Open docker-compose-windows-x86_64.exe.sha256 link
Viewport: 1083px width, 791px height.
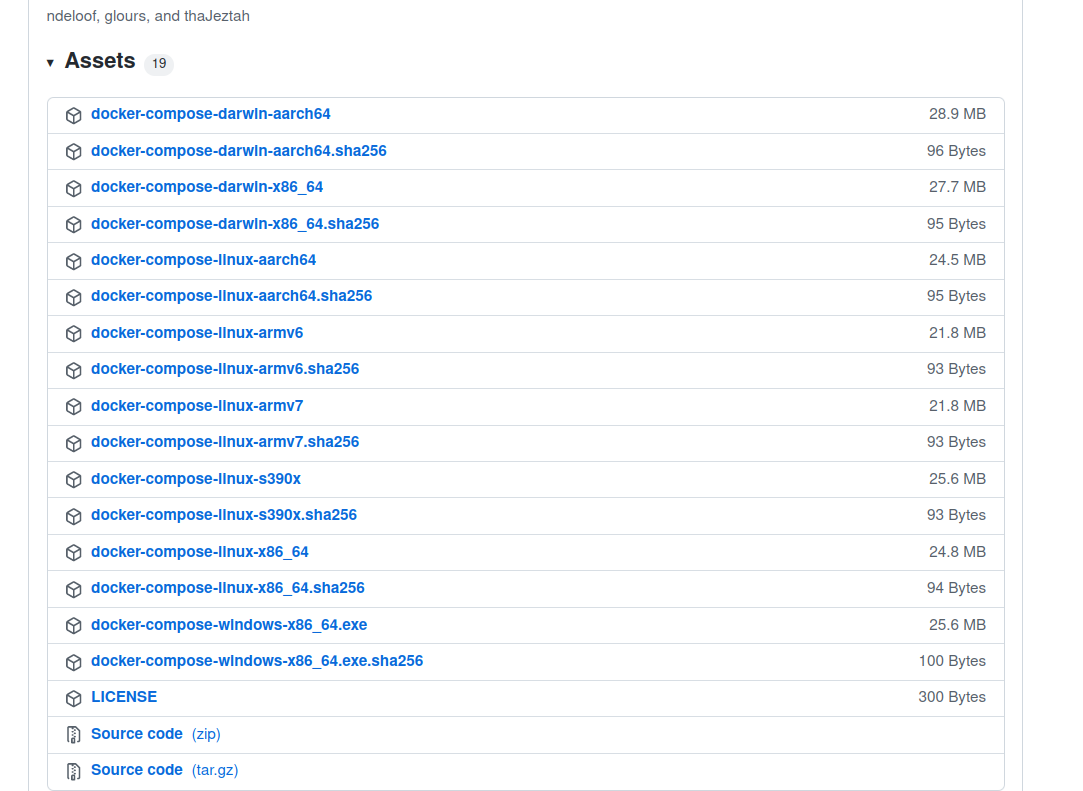coord(257,661)
